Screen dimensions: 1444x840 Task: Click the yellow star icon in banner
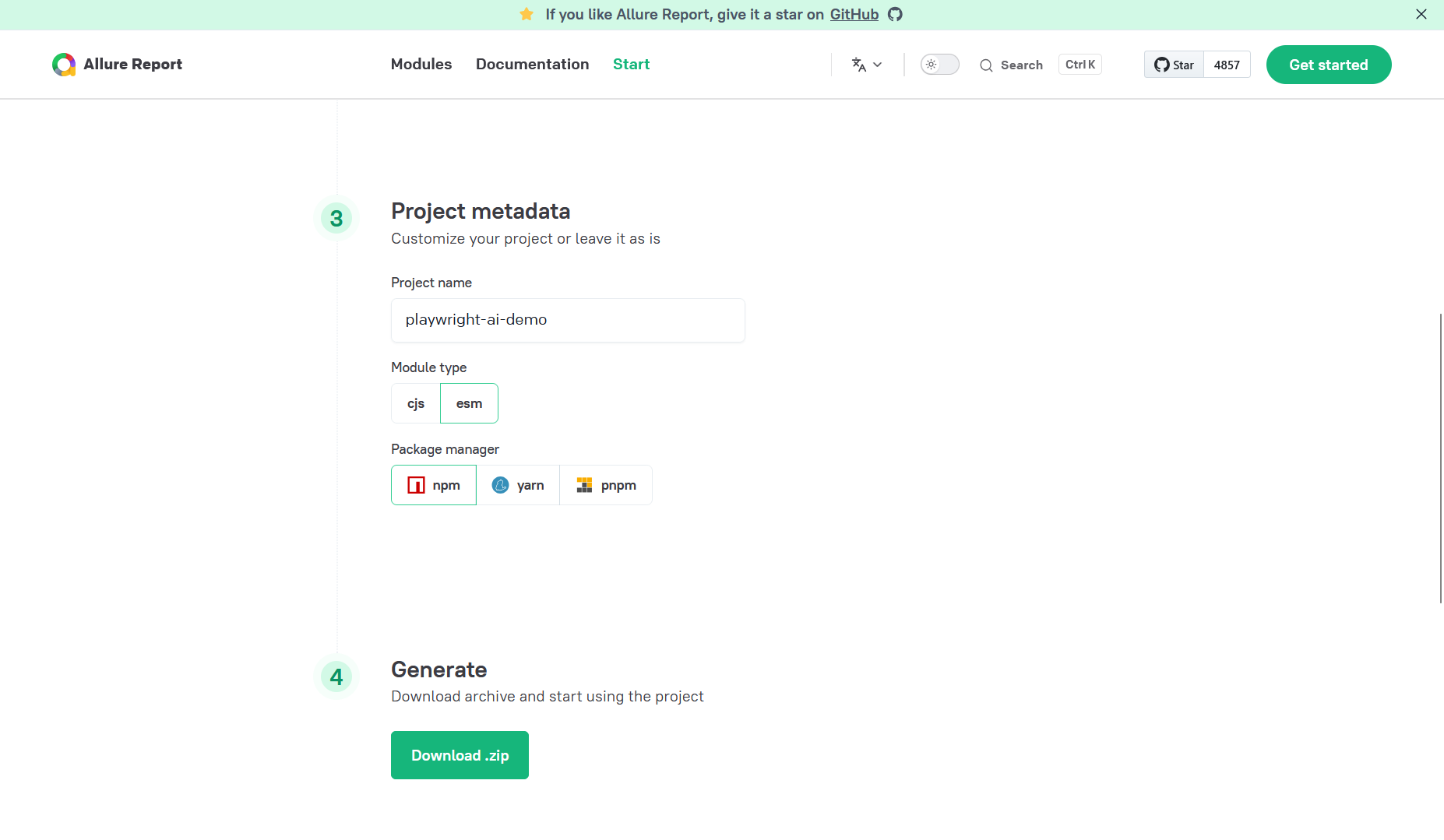[527, 15]
